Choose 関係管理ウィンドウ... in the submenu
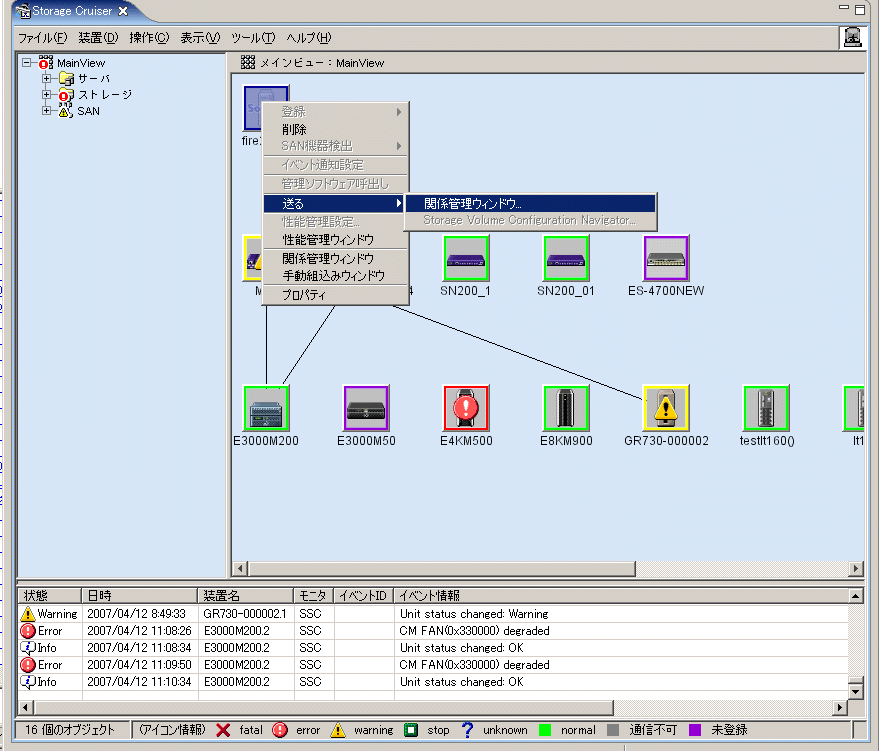 click(x=472, y=203)
